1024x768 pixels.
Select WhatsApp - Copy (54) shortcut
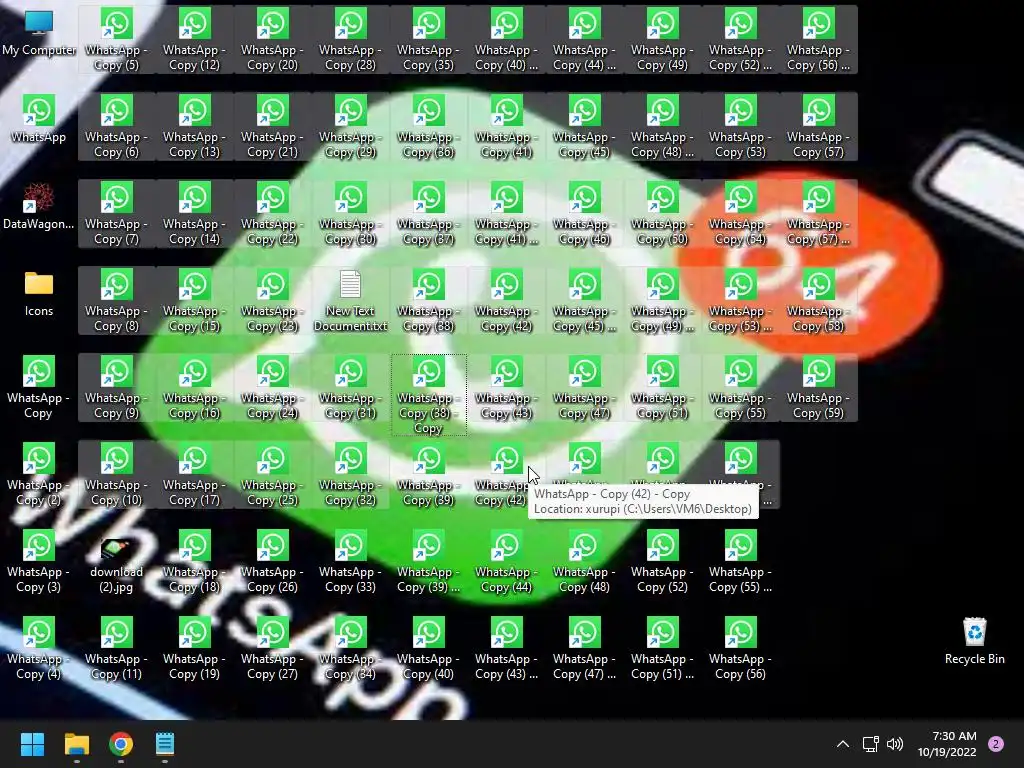[x=740, y=214]
